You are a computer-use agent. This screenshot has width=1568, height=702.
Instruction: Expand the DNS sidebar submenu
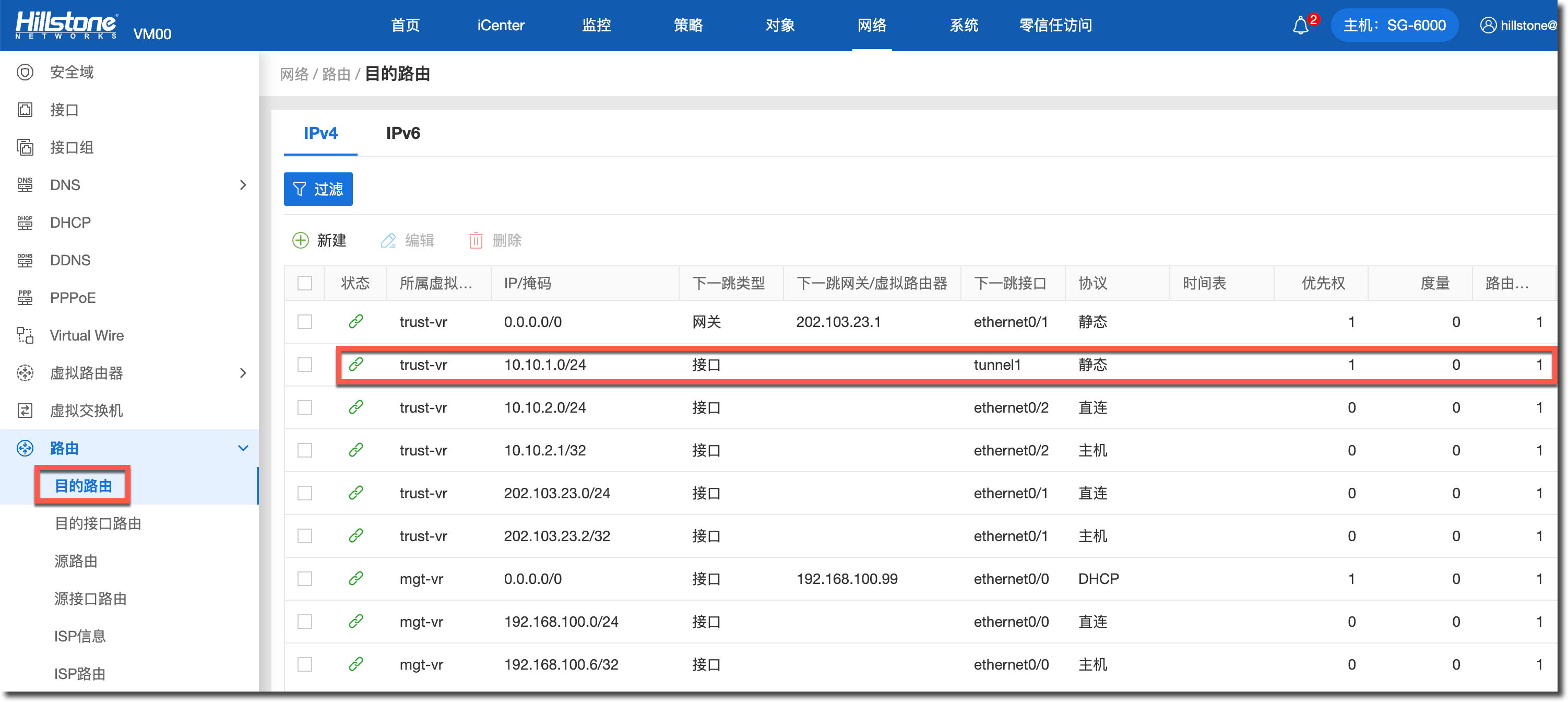pos(243,185)
